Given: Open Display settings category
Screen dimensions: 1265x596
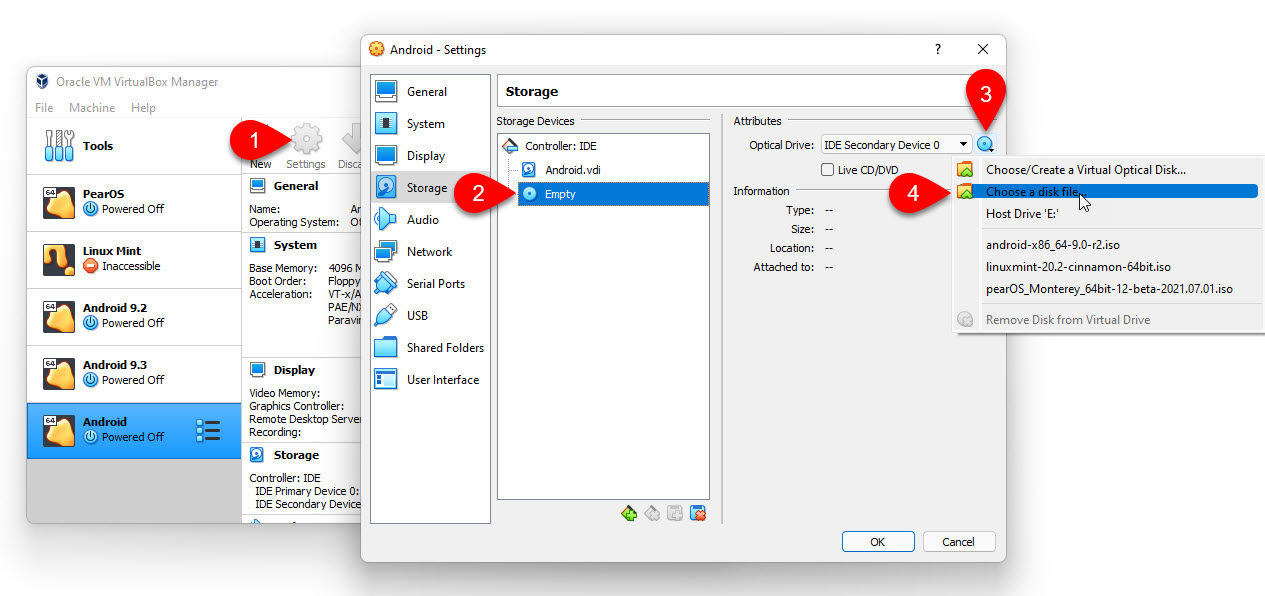Looking at the screenshot, I should click(430, 156).
